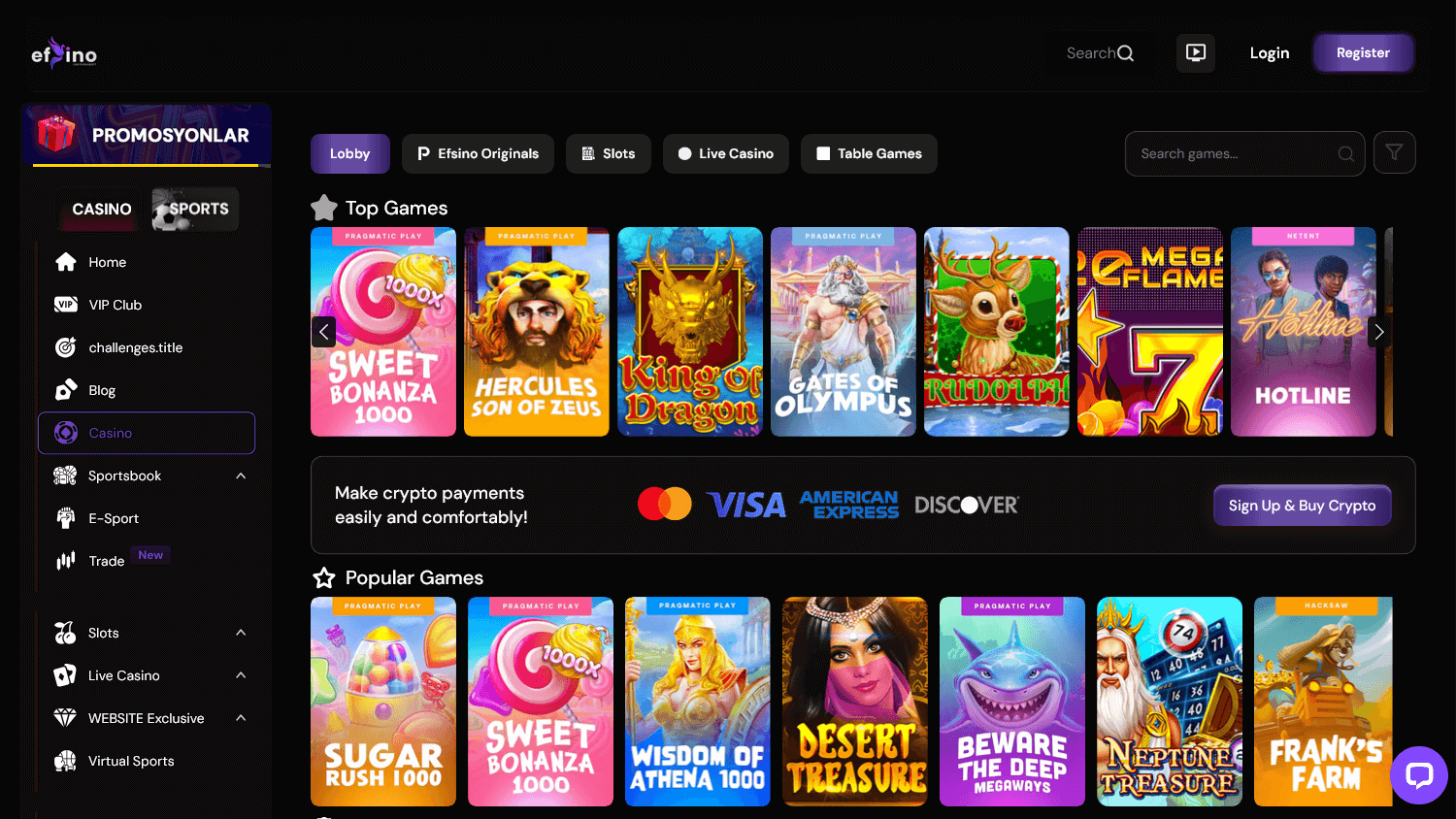
Task: Click the Search games input field
Action: pos(1244,153)
